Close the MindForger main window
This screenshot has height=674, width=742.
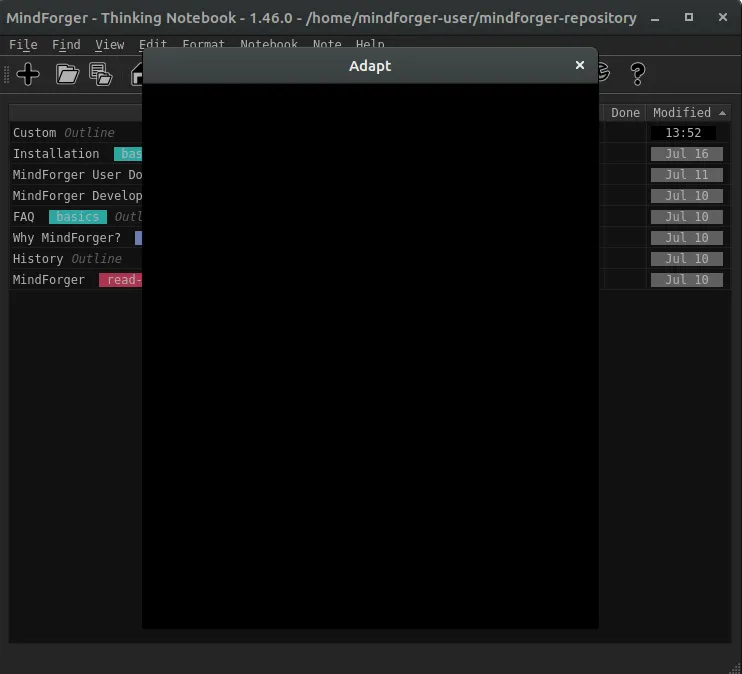point(723,17)
